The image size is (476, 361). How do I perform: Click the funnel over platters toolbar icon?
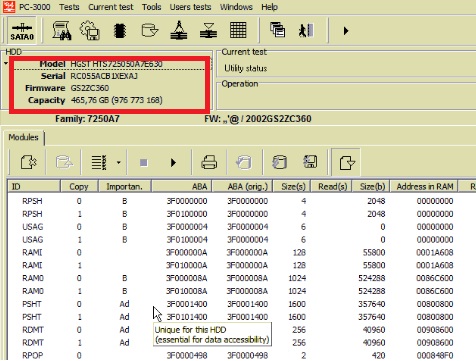click(209, 31)
